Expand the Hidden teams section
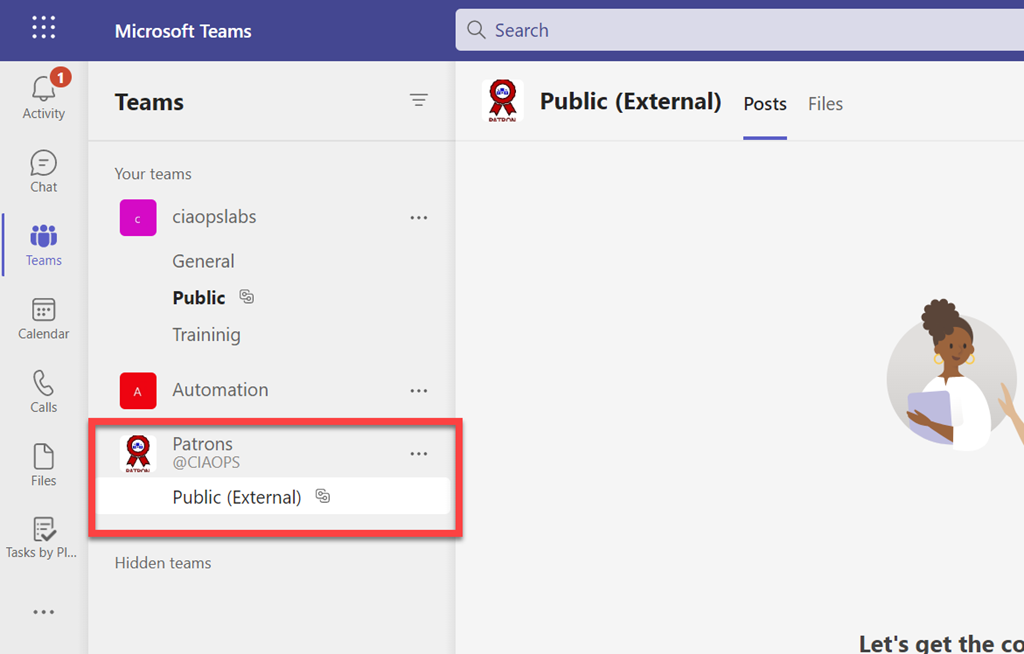Screen dimensions: 1024x654 point(163,563)
